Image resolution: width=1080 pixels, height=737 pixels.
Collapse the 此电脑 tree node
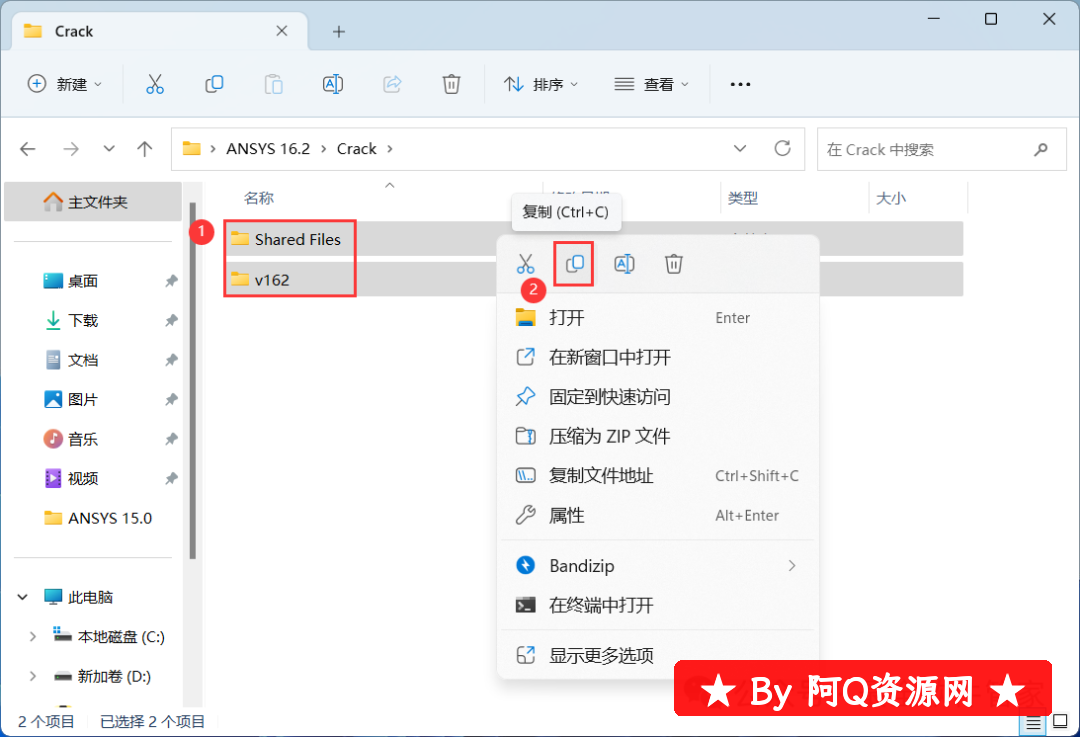coord(23,597)
